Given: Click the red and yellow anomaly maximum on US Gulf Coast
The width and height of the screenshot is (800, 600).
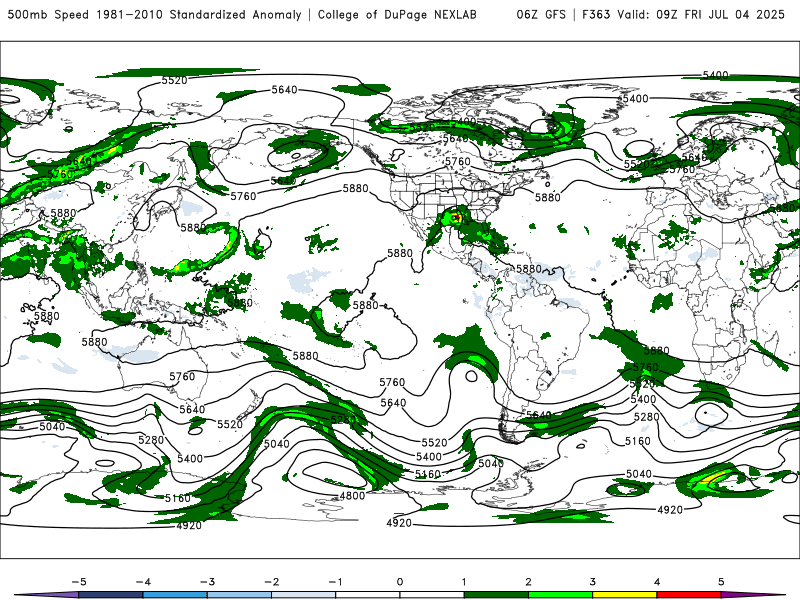Looking at the screenshot, I should (x=457, y=218).
